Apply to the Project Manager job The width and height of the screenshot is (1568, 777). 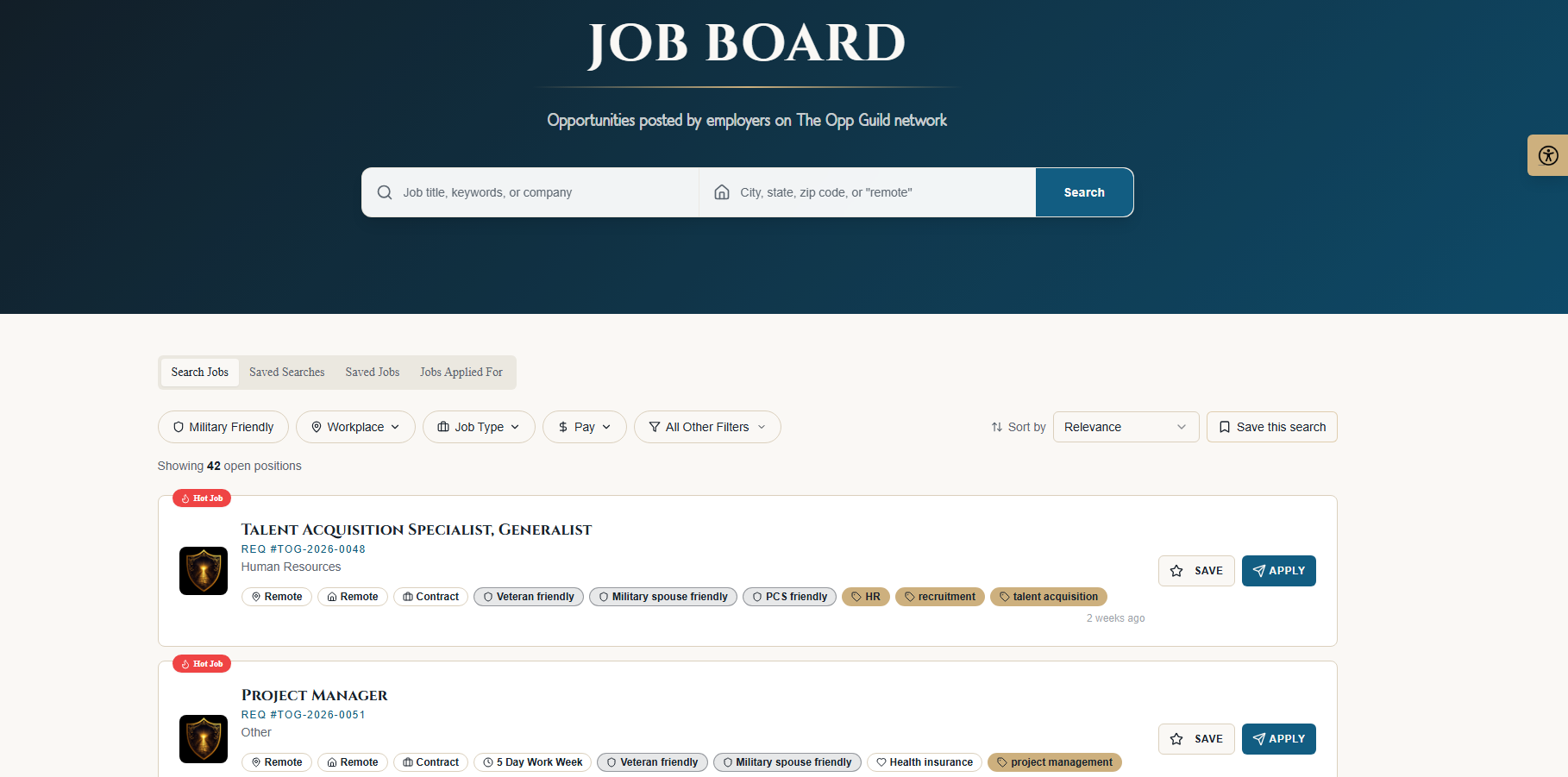tap(1279, 739)
